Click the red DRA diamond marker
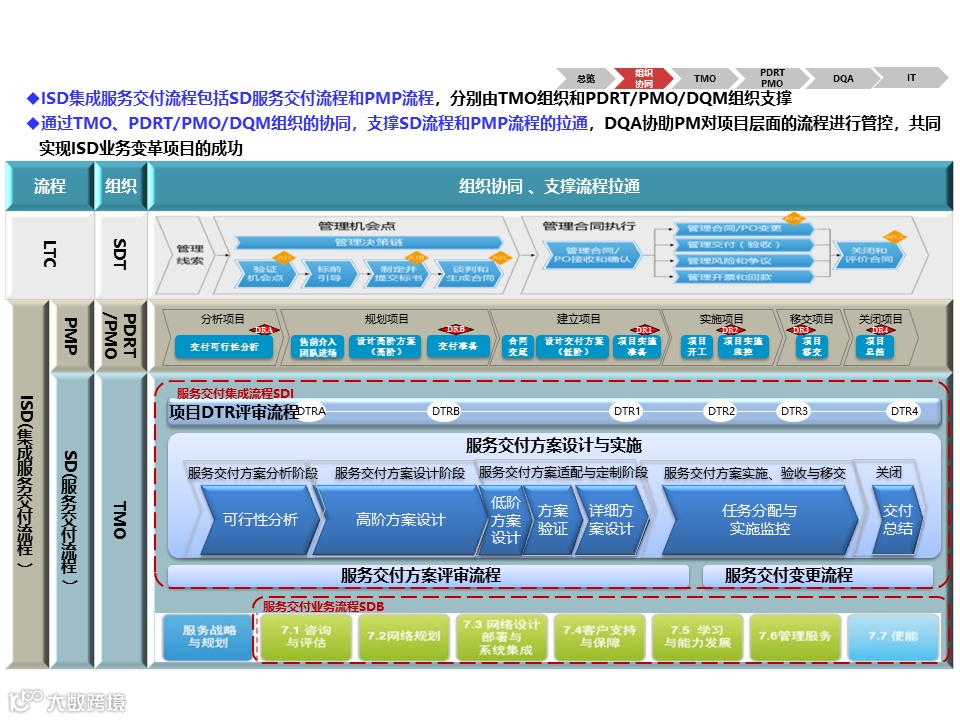This screenshot has height=720, width=960. [x=264, y=330]
